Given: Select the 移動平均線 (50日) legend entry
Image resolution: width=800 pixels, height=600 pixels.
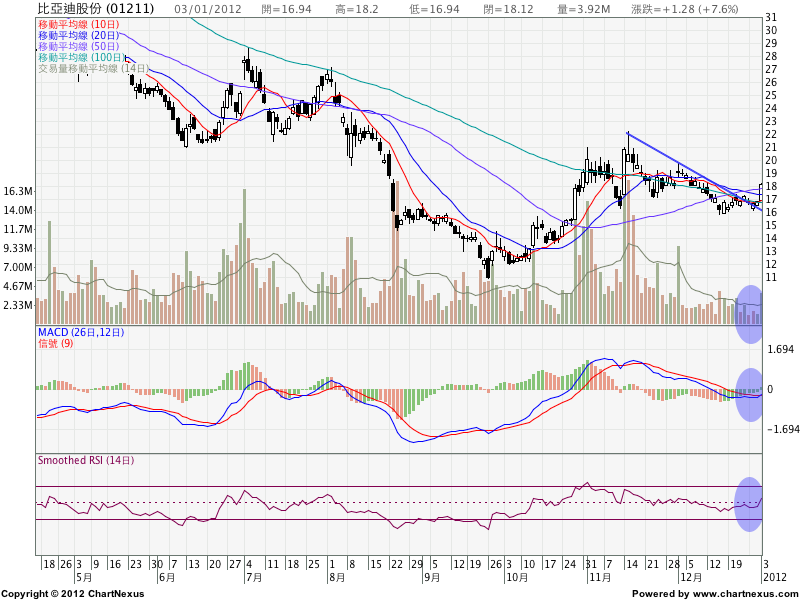Looking at the screenshot, I should click(x=79, y=46).
